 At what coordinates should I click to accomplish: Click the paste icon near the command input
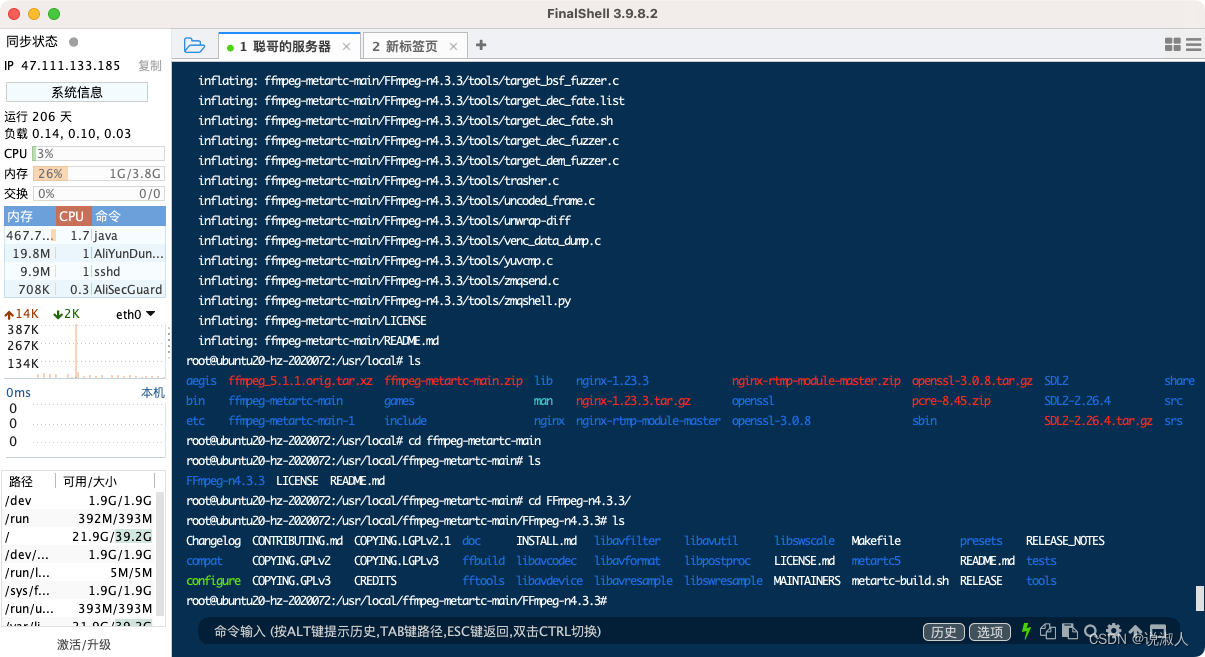[1068, 631]
